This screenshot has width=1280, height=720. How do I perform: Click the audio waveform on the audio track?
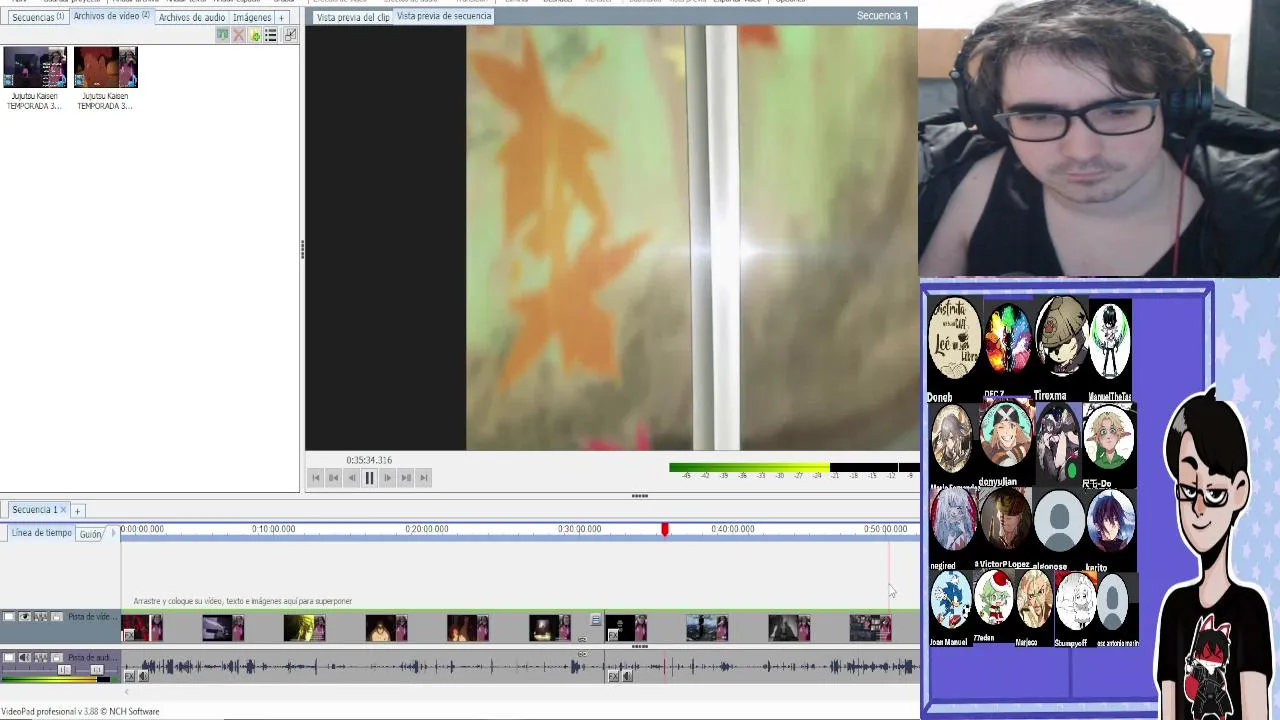520,666
